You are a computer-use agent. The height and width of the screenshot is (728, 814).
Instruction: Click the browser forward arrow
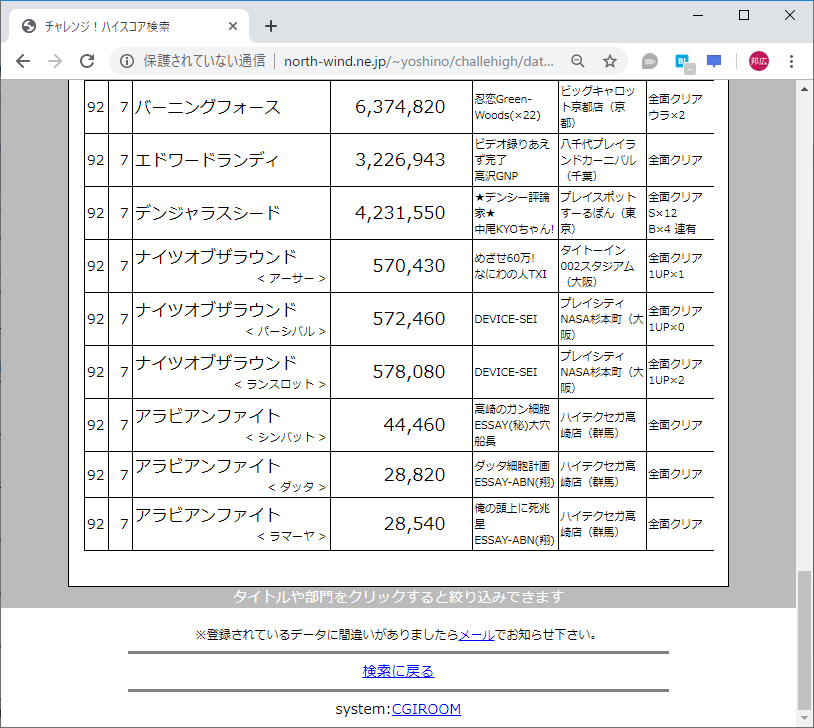(55, 61)
